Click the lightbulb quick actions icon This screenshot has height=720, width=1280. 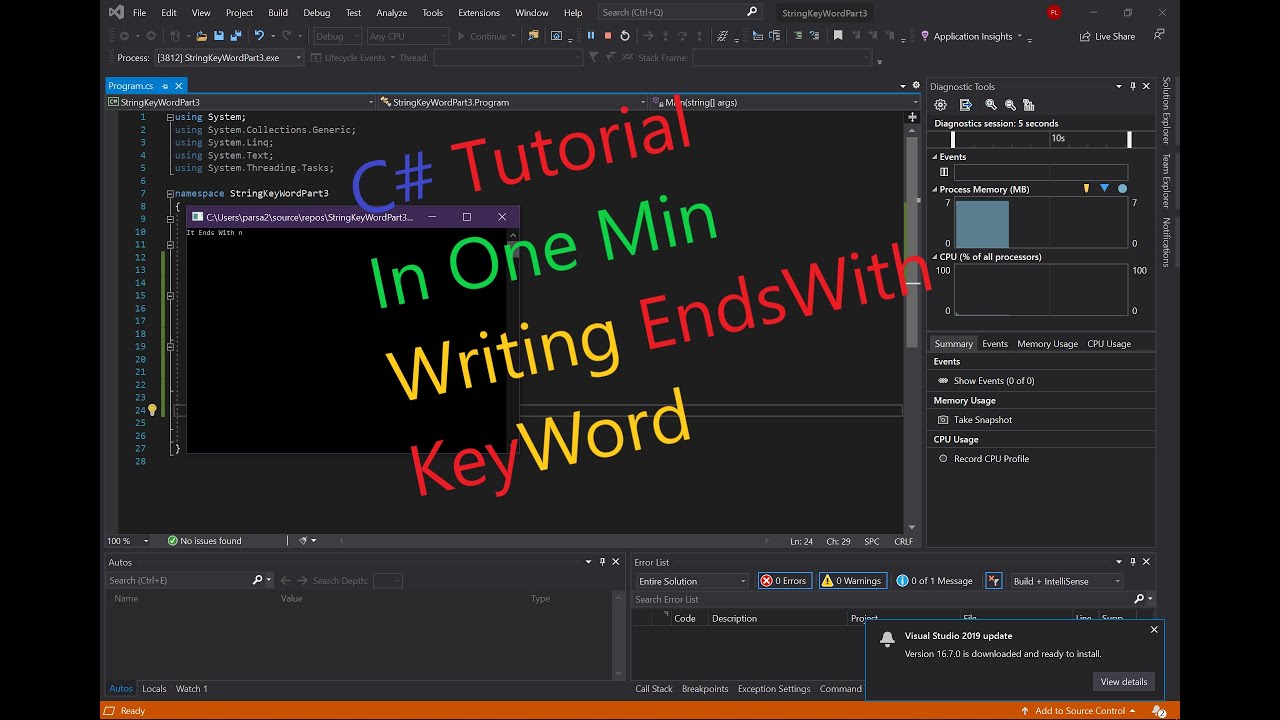(x=152, y=410)
